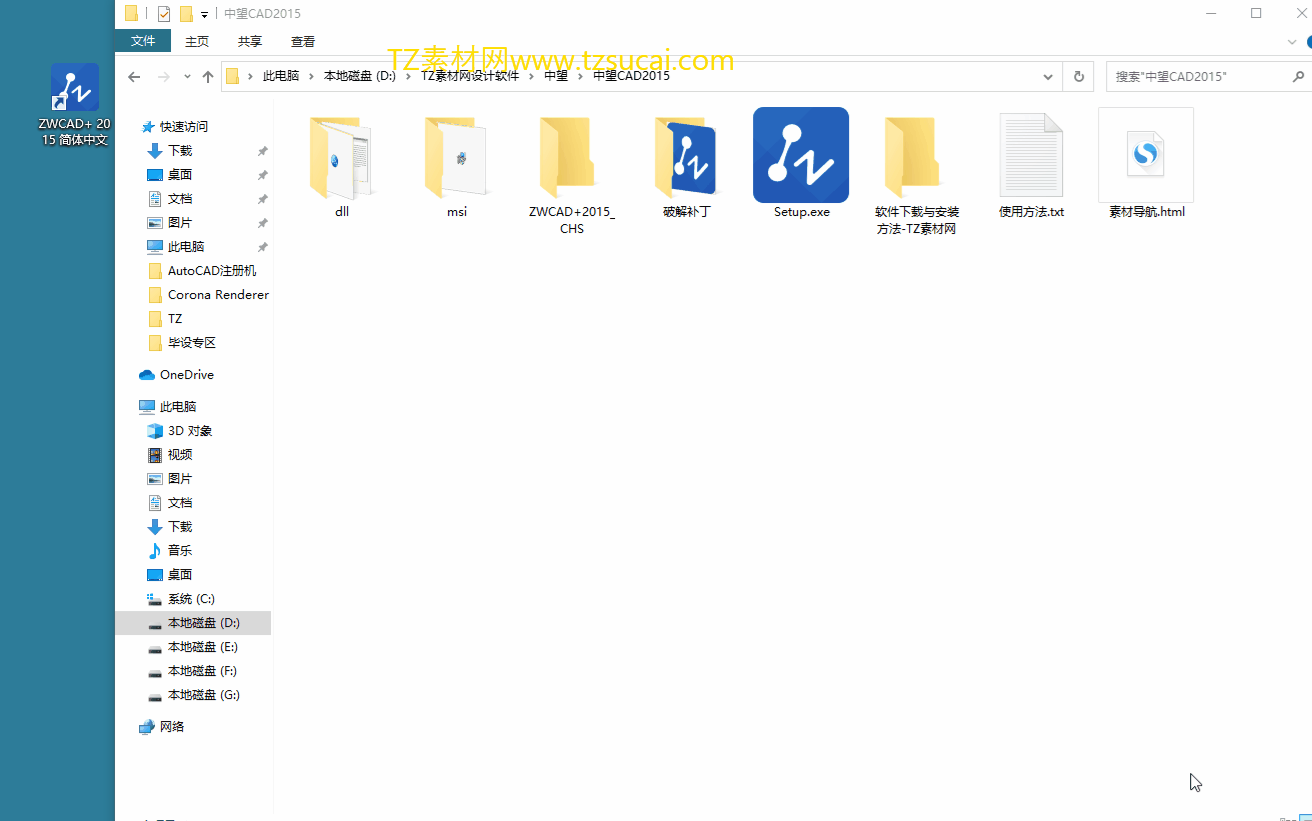Viewport: 1312px width, 821px height.
Task: Select the dll folder
Action: pyautogui.click(x=342, y=156)
